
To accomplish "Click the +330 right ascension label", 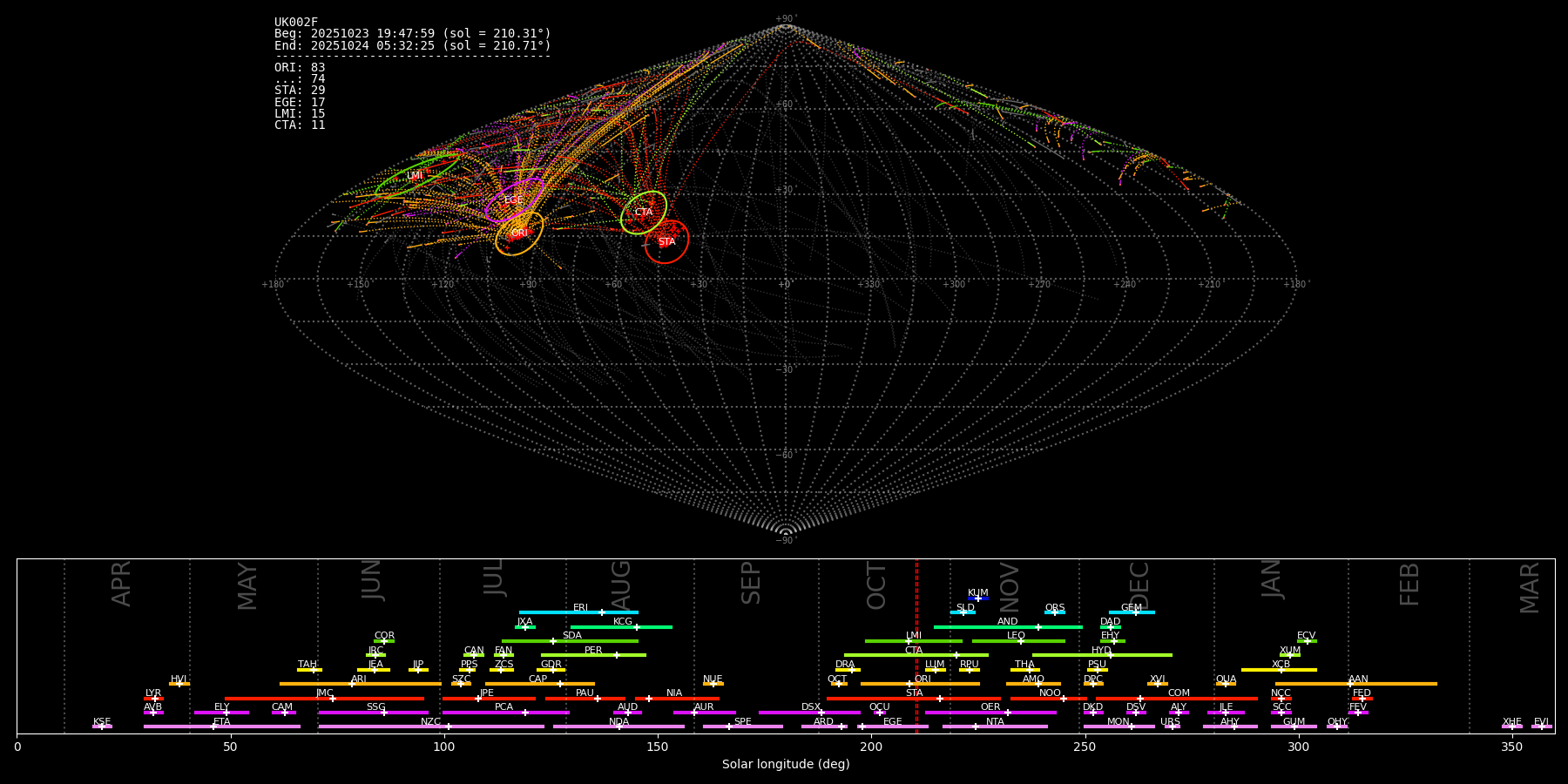I will pyautogui.click(x=868, y=285).
